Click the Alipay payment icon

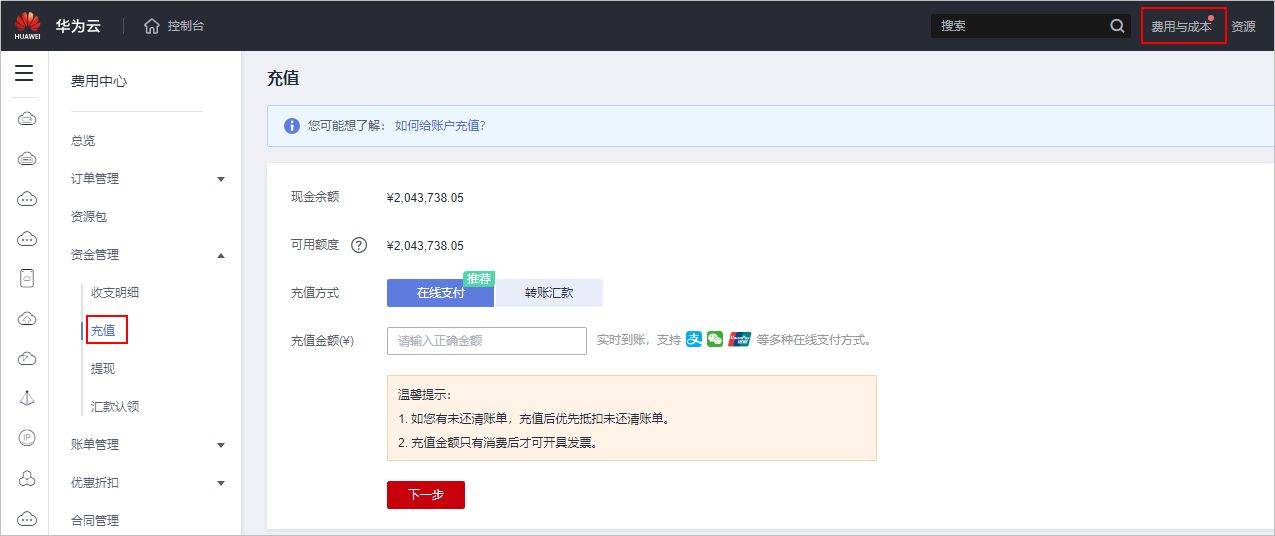694,339
